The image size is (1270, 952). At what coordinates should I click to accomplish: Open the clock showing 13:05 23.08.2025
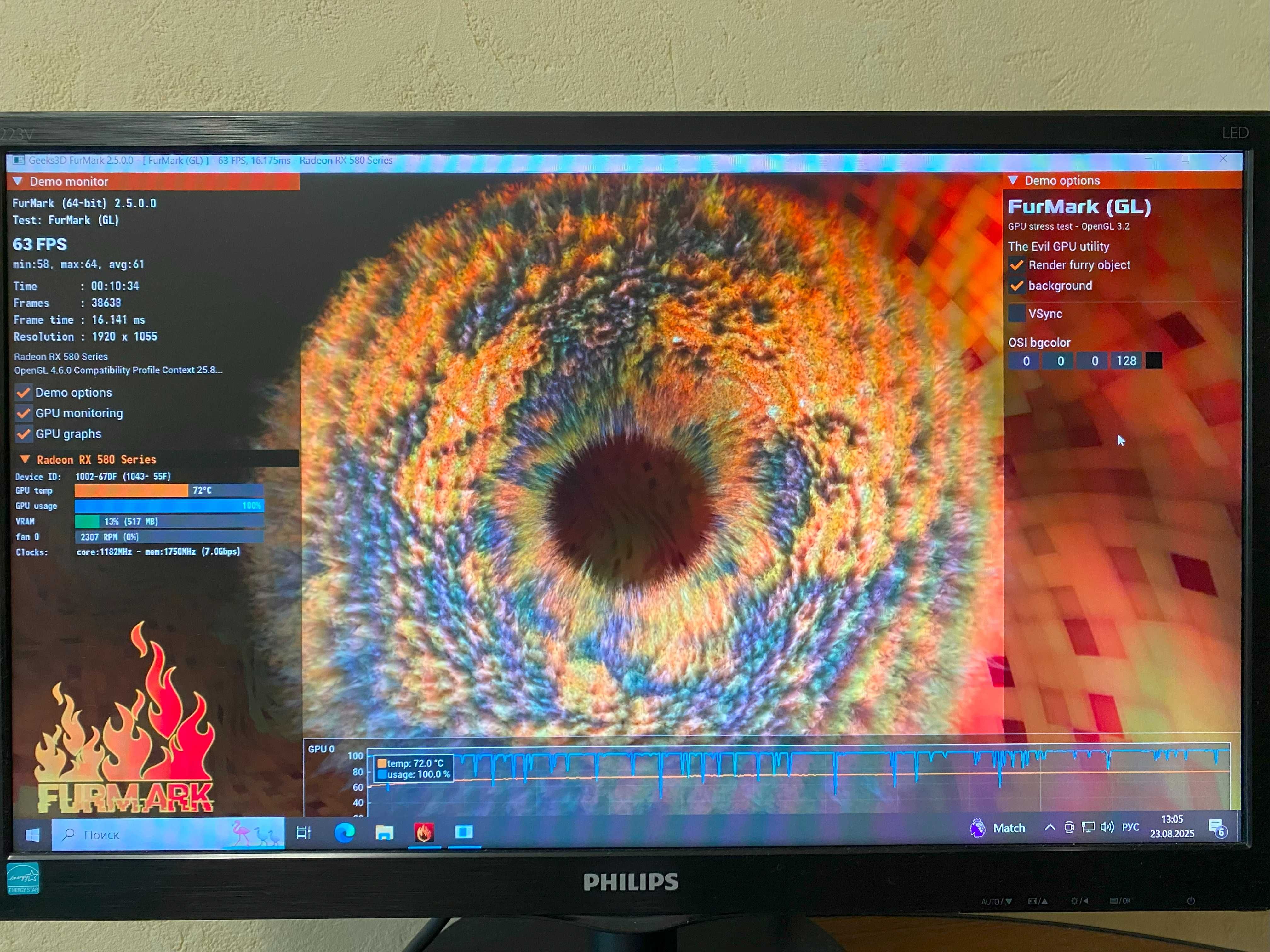point(1172,826)
